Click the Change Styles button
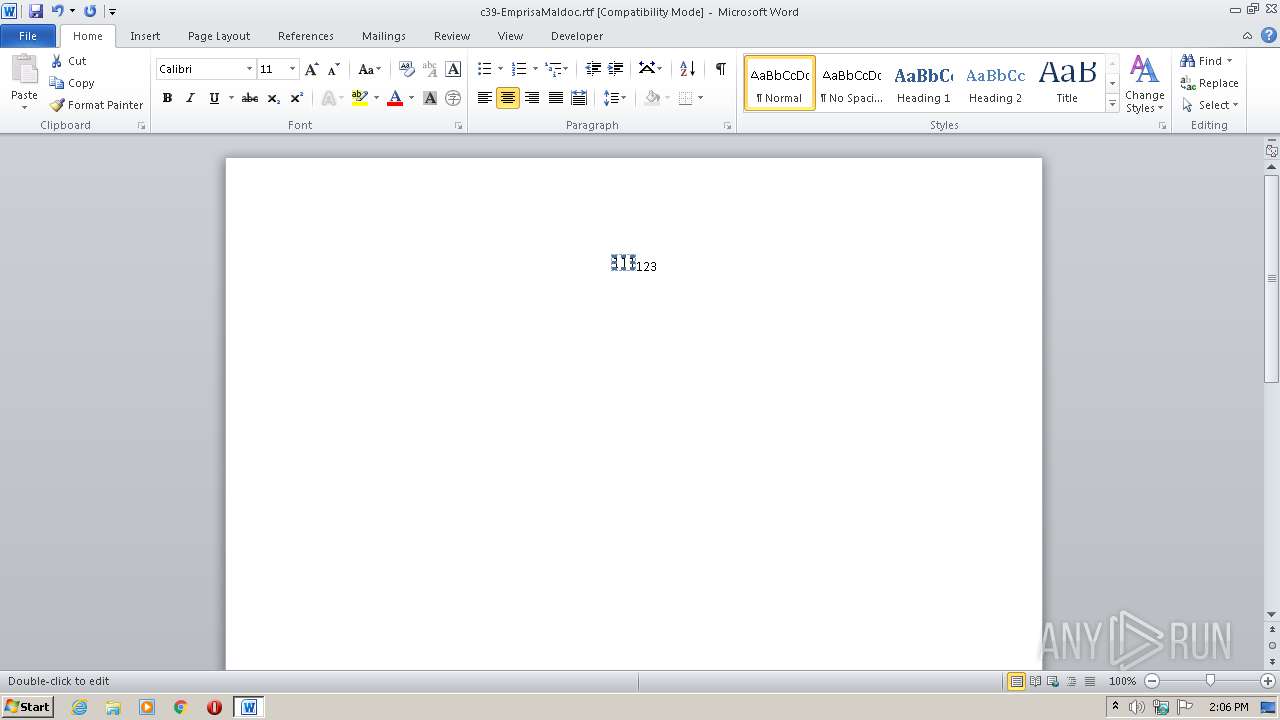 coord(1145,85)
